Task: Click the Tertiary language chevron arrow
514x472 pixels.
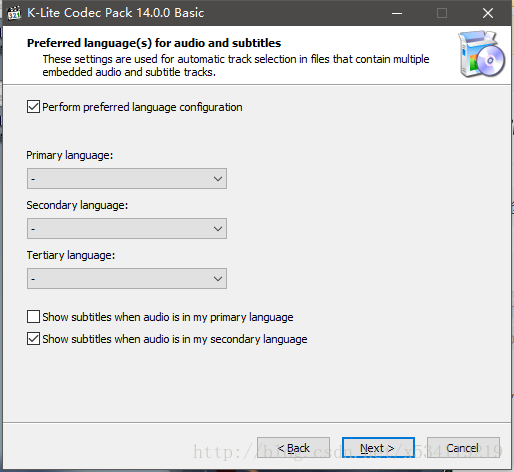Action: tap(218, 279)
